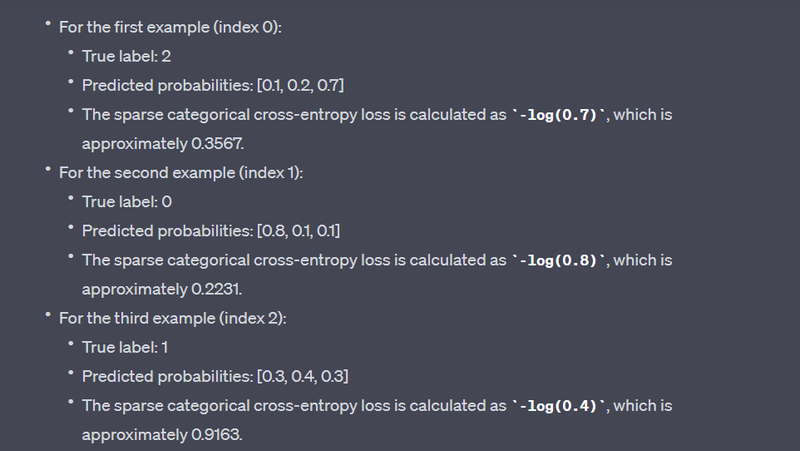Click the "For the third example (index 2)" line
This screenshot has width=800, height=451.
click(174, 318)
